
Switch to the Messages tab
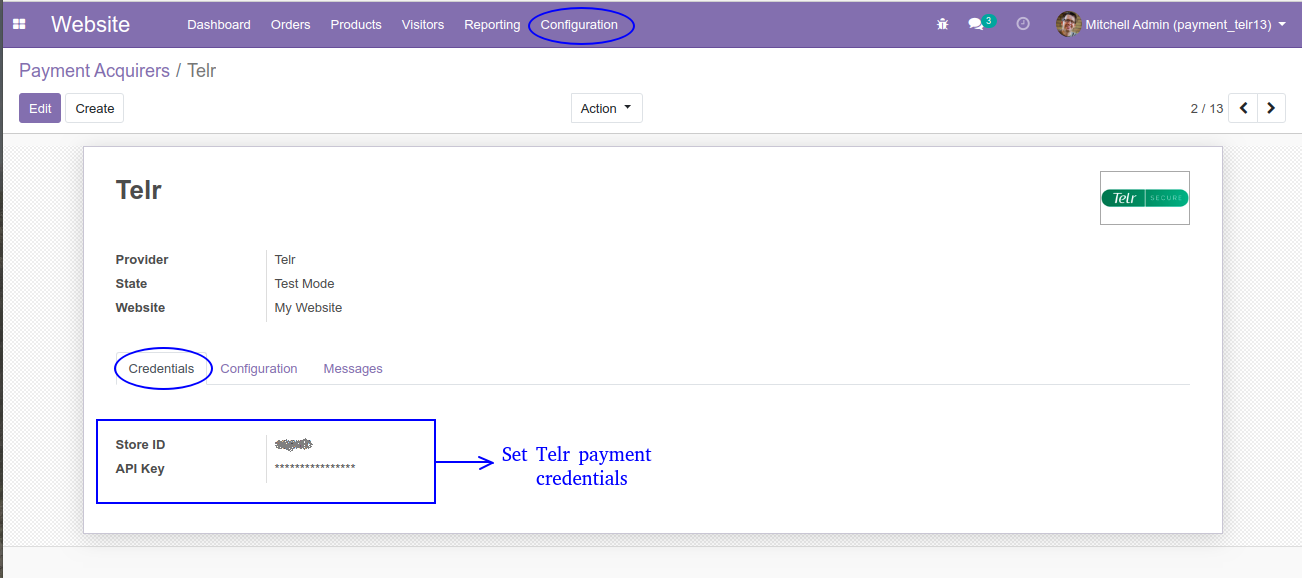[x=353, y=368]
